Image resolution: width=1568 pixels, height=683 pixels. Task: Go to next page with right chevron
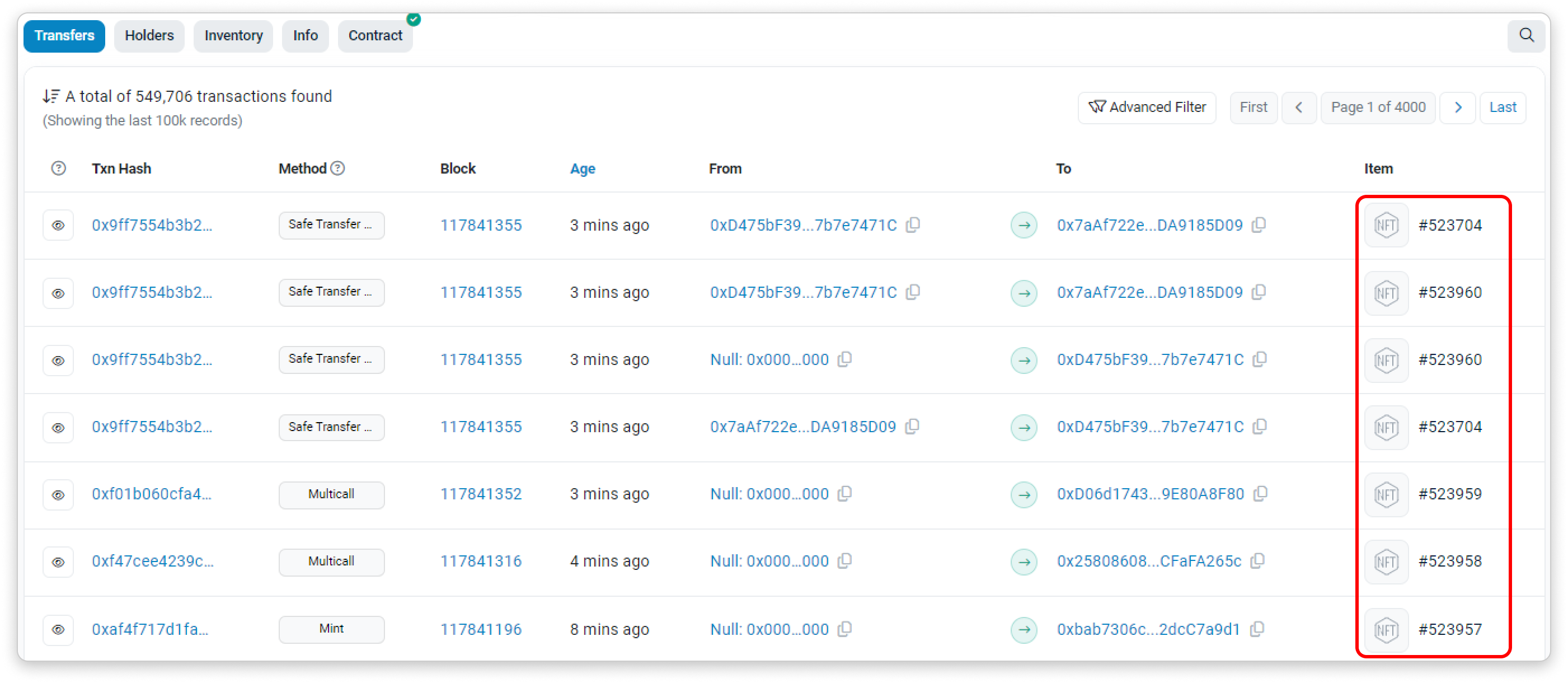click(x=1458, y=107)
